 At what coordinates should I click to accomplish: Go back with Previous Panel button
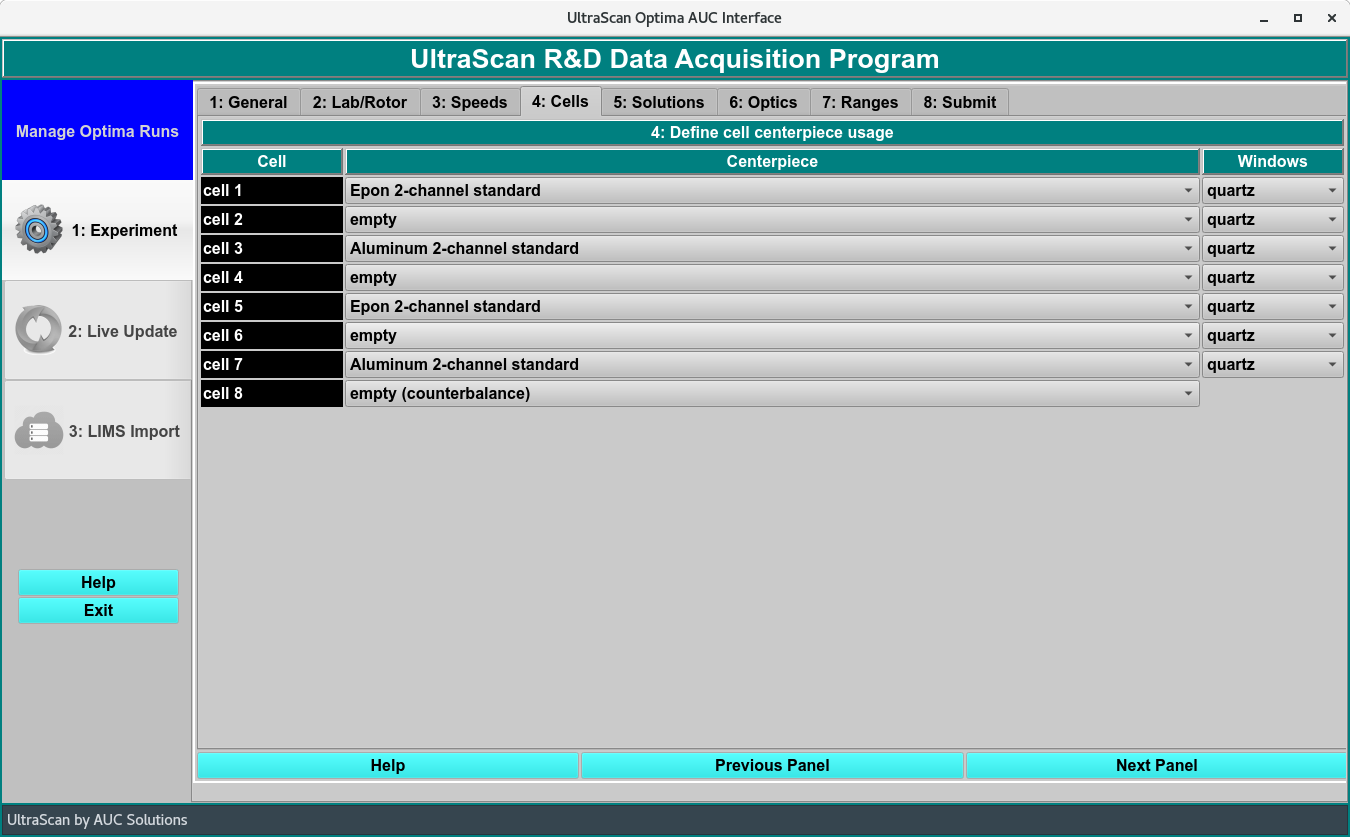point(771,766)
